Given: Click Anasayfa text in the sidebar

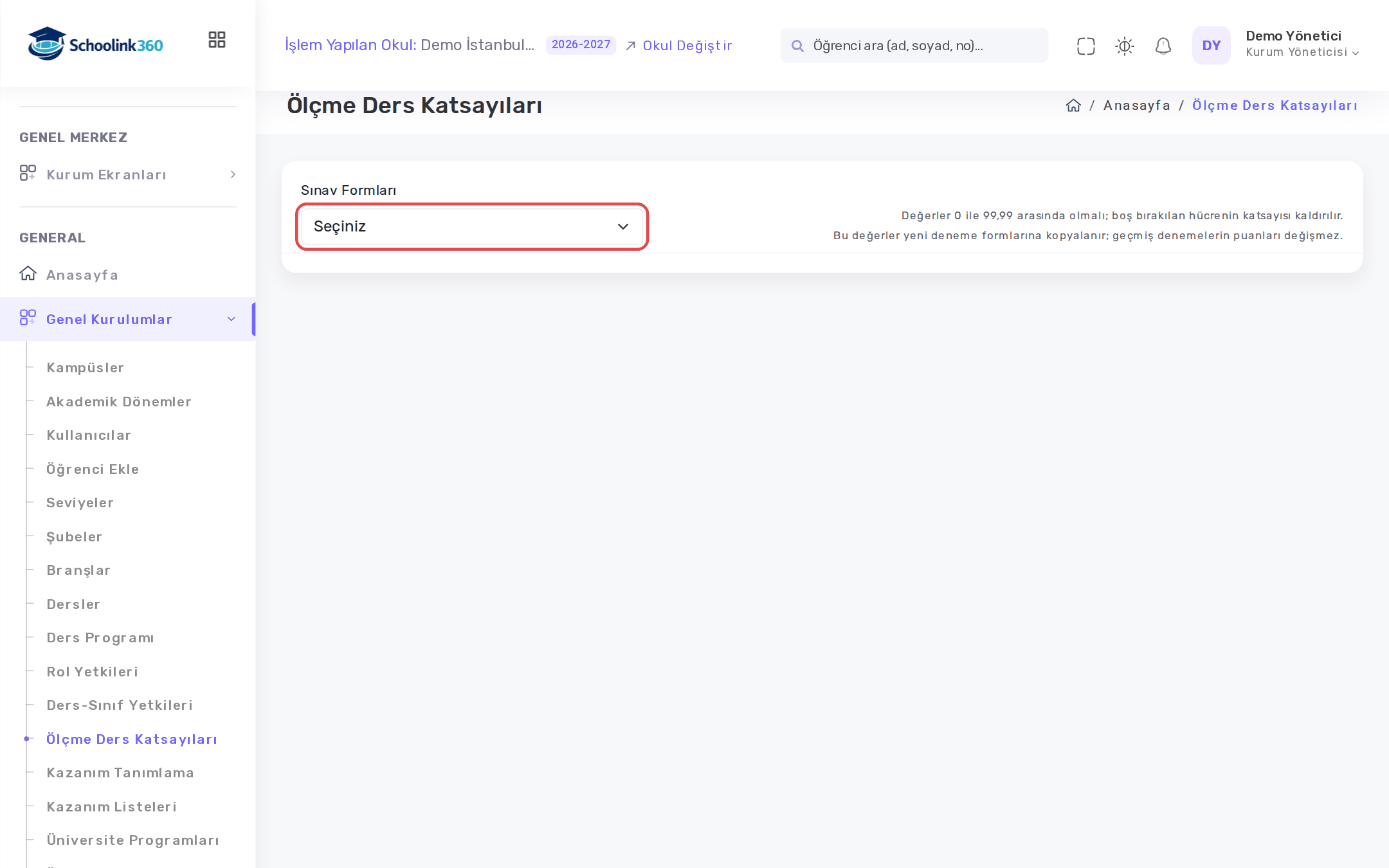Looking at the screenshot, I should (x=82, y=275).
